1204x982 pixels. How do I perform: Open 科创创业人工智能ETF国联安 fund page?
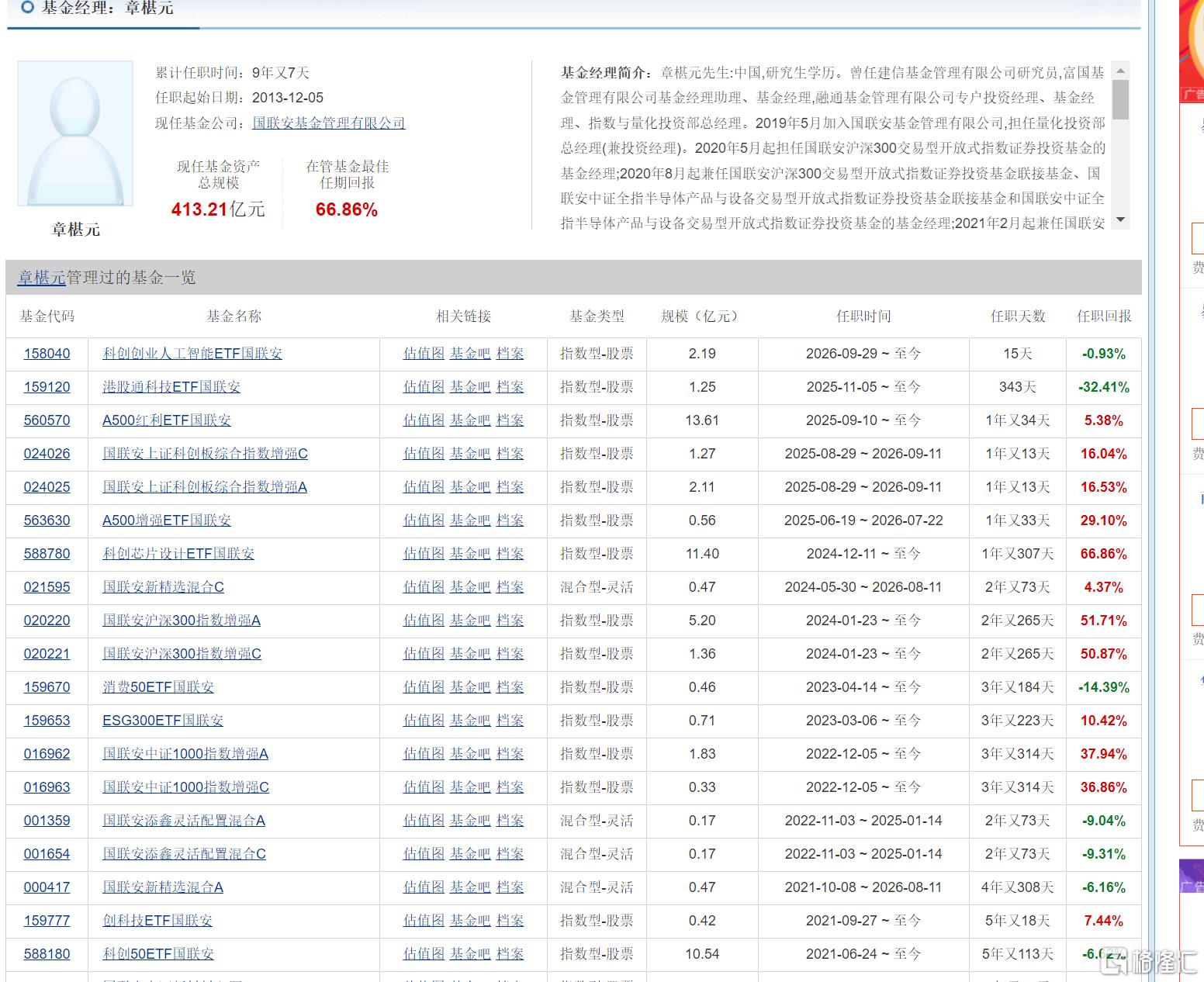pyautogui.click(x=192, y=354)
